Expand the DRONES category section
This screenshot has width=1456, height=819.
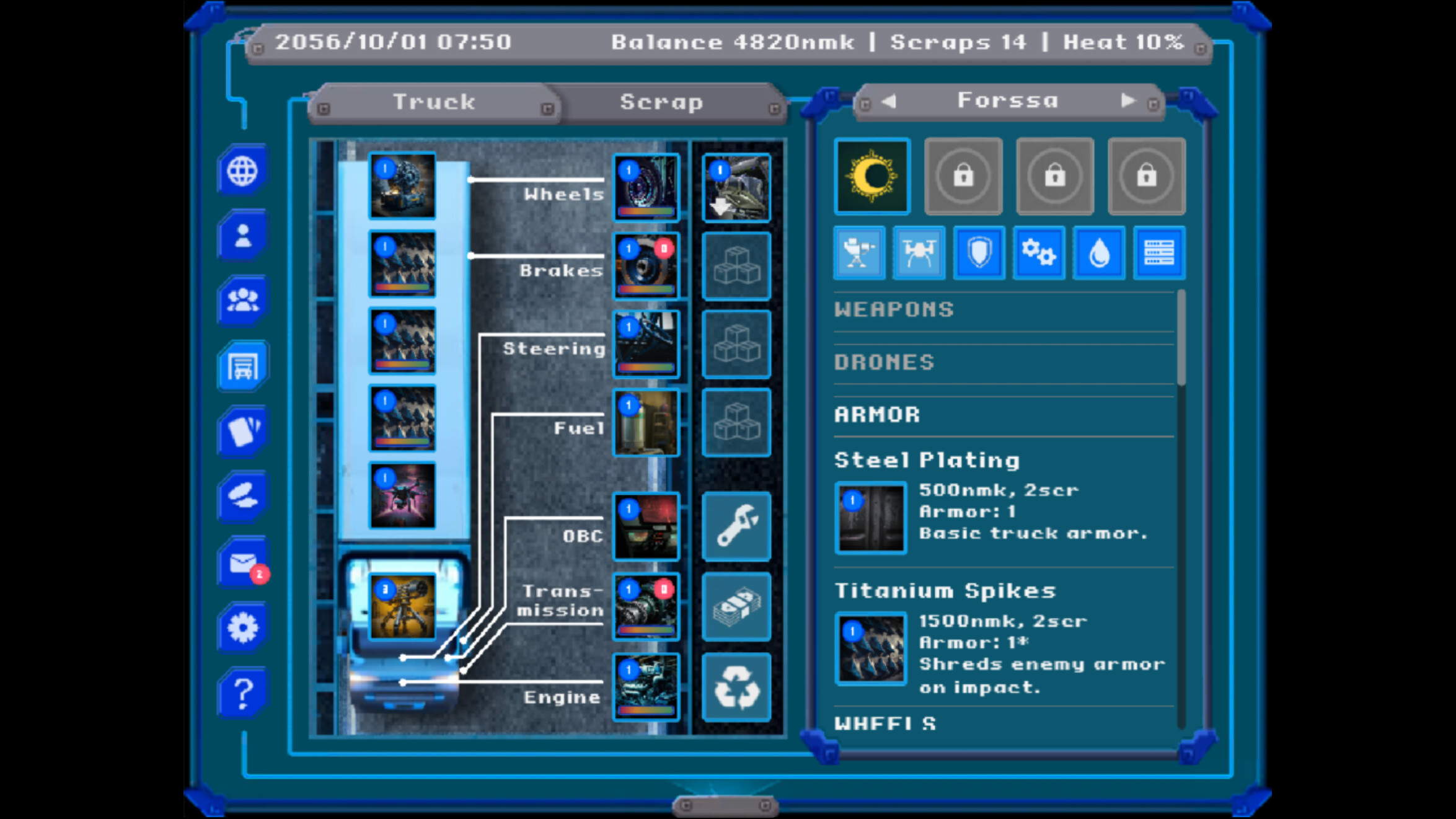[885, 361]
